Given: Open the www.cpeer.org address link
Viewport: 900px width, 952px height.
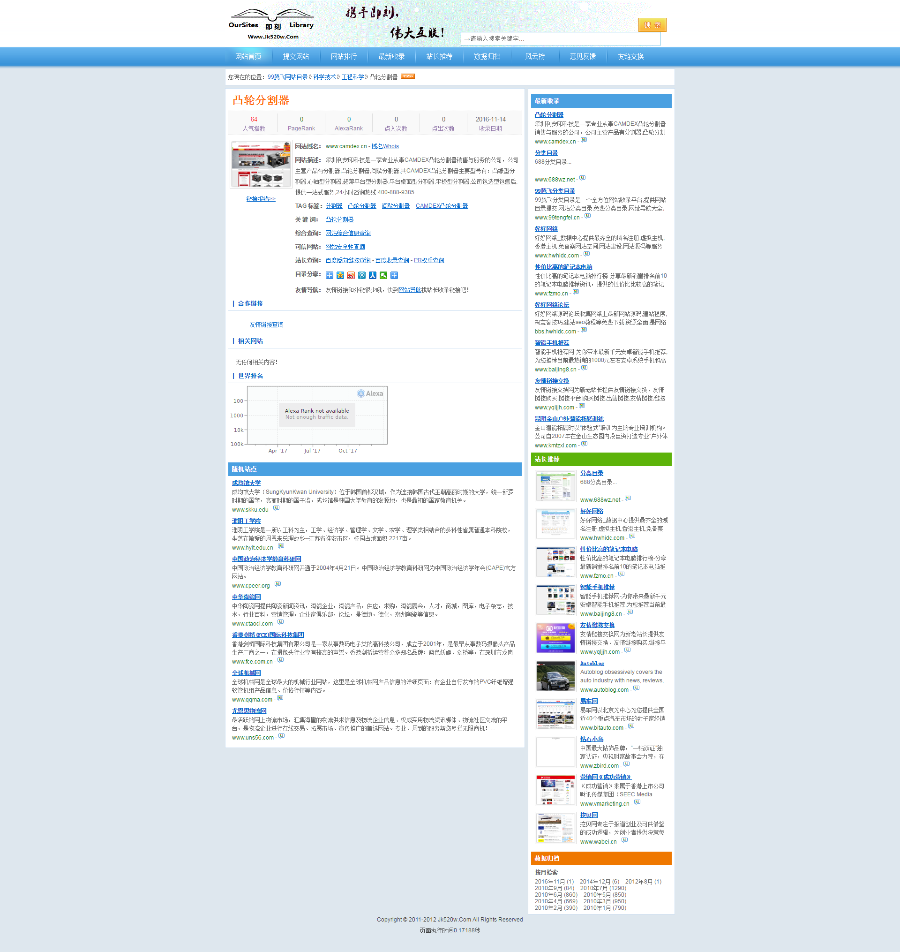Looking at the screenshot, I should click(251, 585).
